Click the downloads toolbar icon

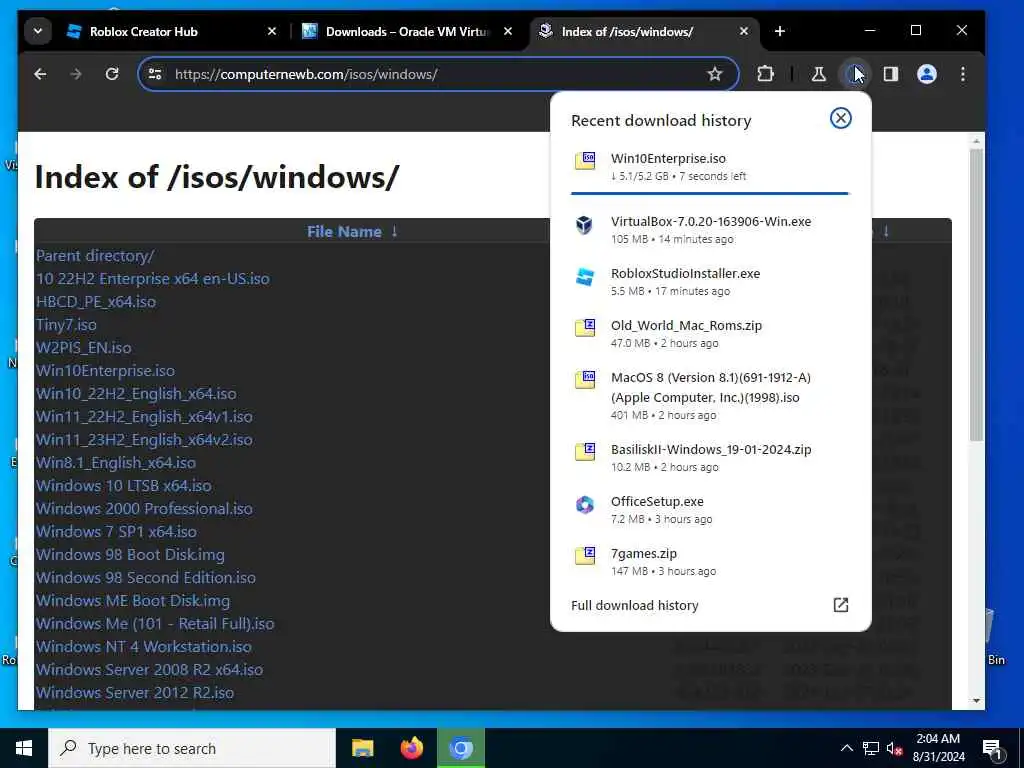point(854,74)
